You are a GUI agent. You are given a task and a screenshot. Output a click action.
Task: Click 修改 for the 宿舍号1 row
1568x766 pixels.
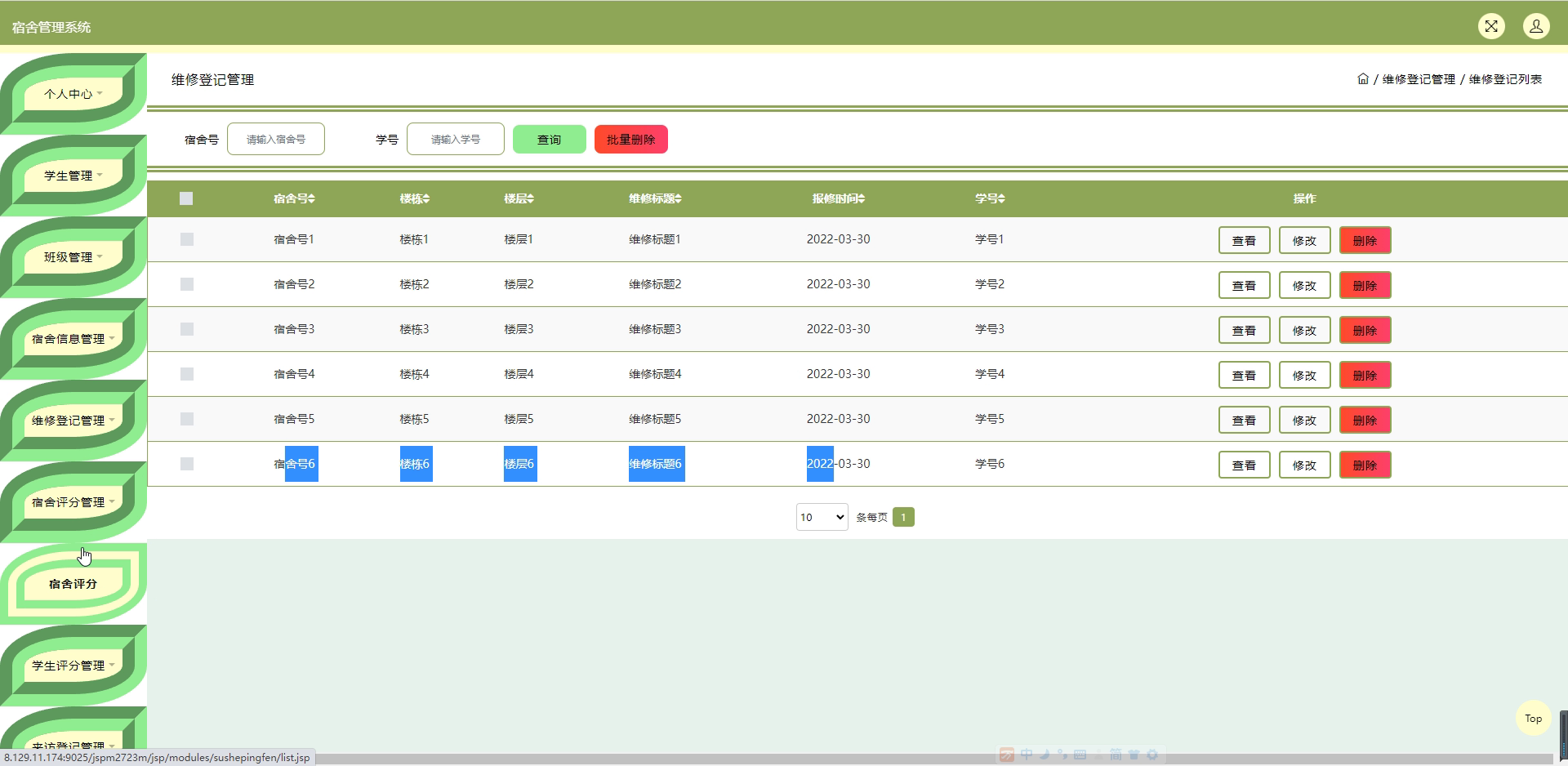pos(1305,240)
